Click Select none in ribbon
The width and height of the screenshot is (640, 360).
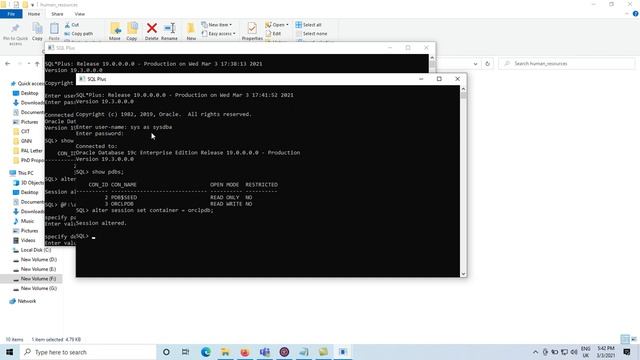pyautogui.click(x=311, y=33)
